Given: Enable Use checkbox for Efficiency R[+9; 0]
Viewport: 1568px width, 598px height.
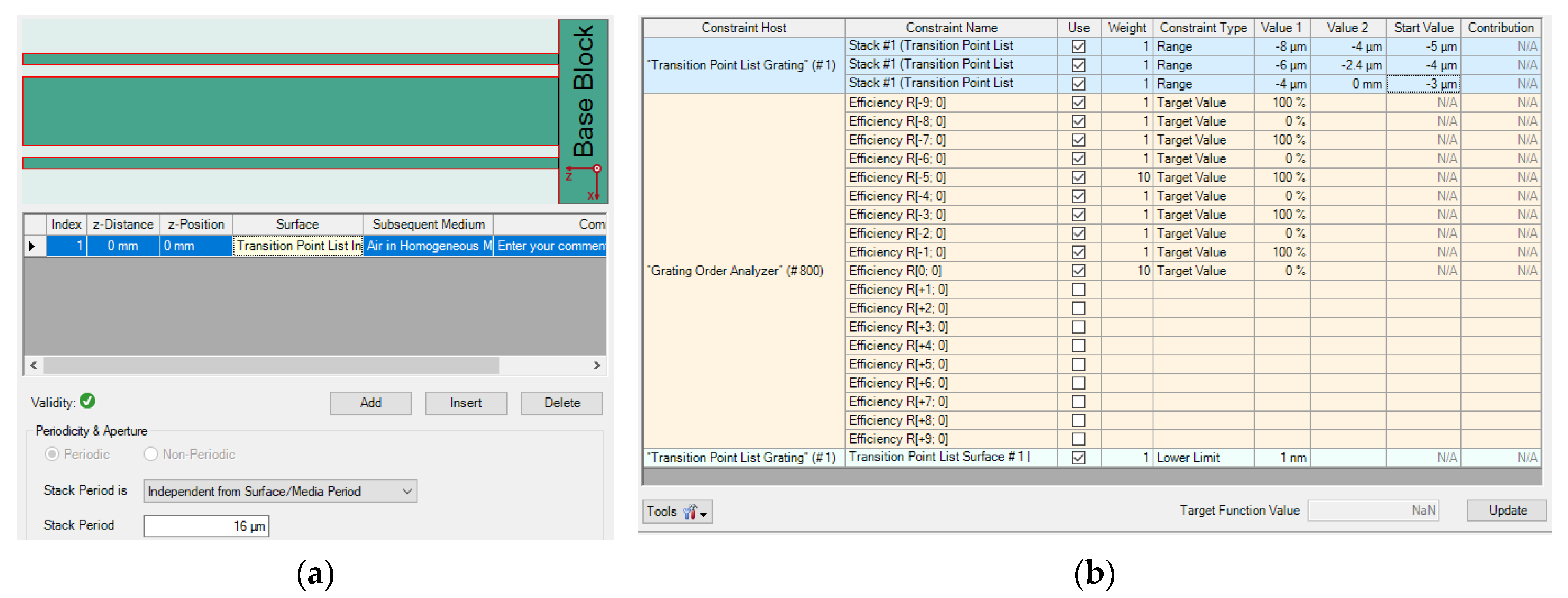Looking at the screenshot, I should [x=1078, y=438].
